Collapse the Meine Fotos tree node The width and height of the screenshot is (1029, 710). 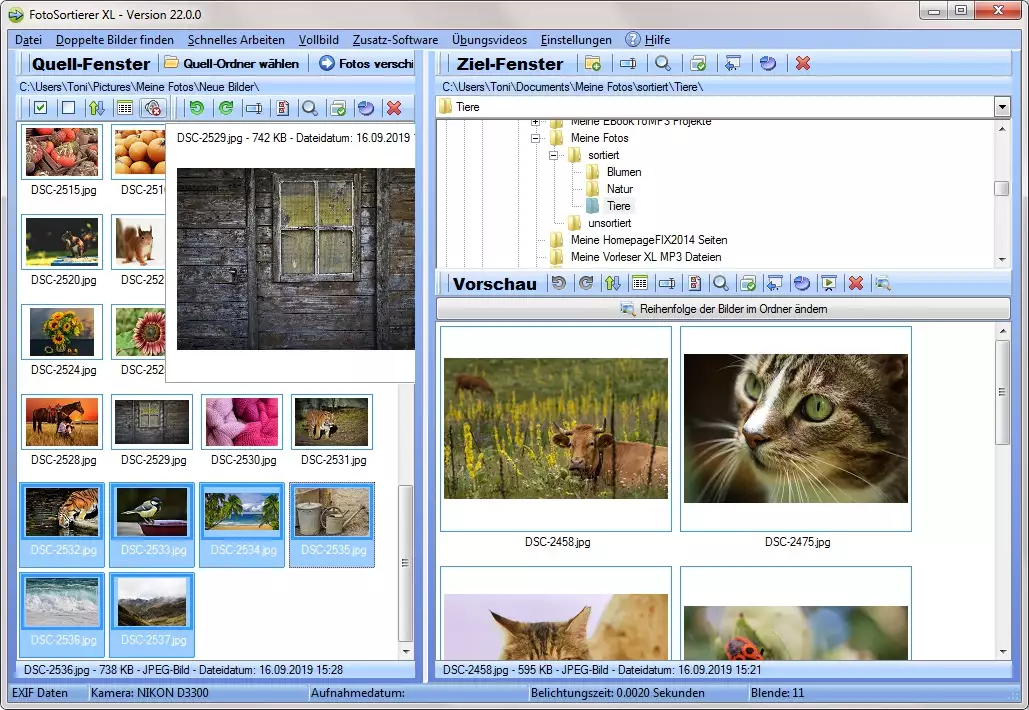536,139
